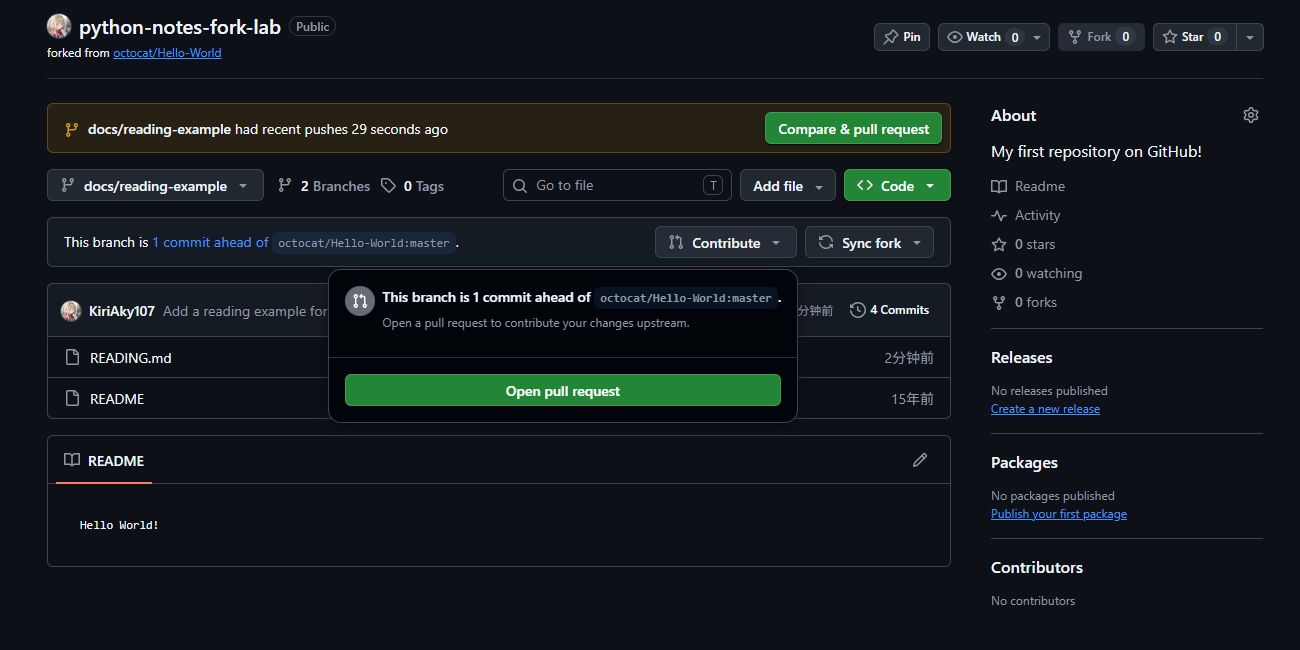Click the pull request icon in popup

(x=360, y=301)
